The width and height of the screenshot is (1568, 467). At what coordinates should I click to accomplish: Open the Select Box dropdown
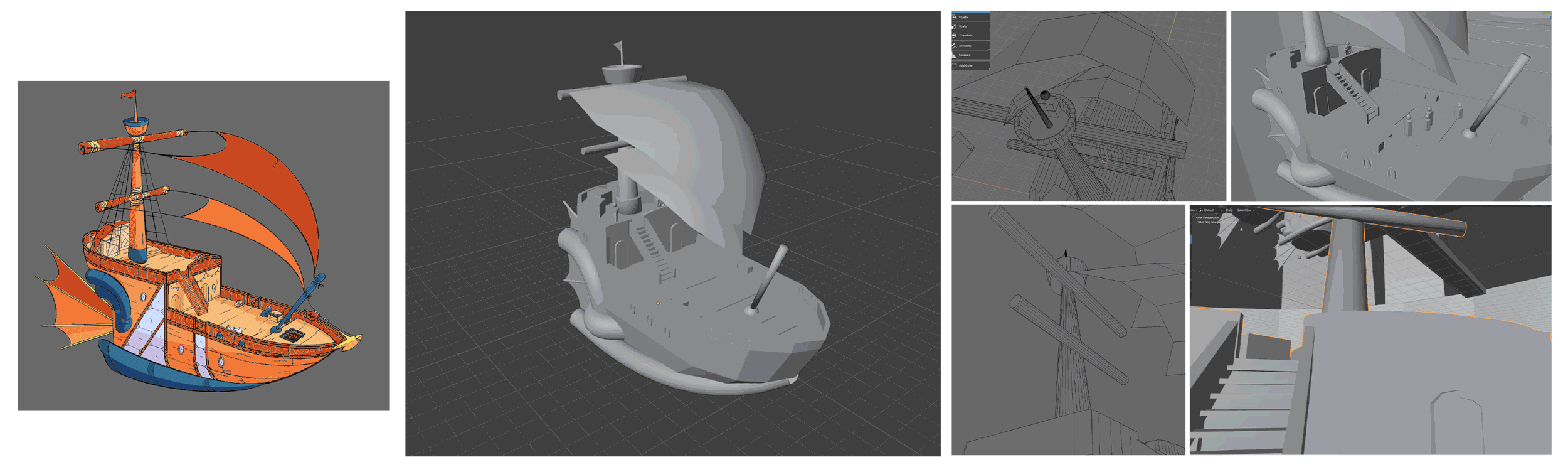(1246, 210)
